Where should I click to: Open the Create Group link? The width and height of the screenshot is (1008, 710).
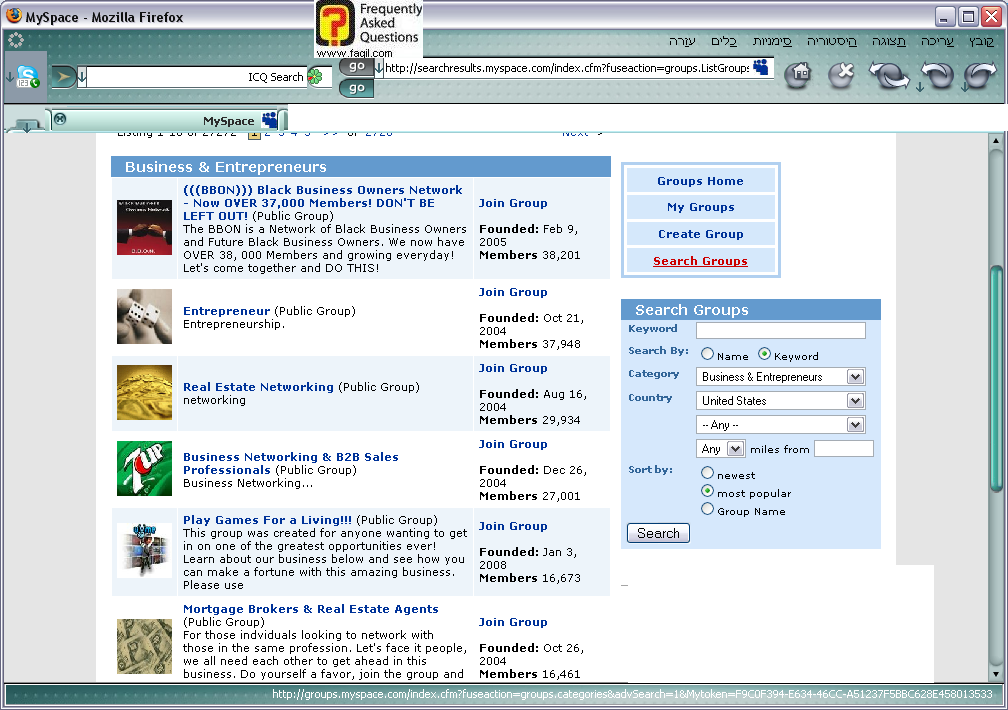pyautogui.click(x=700, y=234)
